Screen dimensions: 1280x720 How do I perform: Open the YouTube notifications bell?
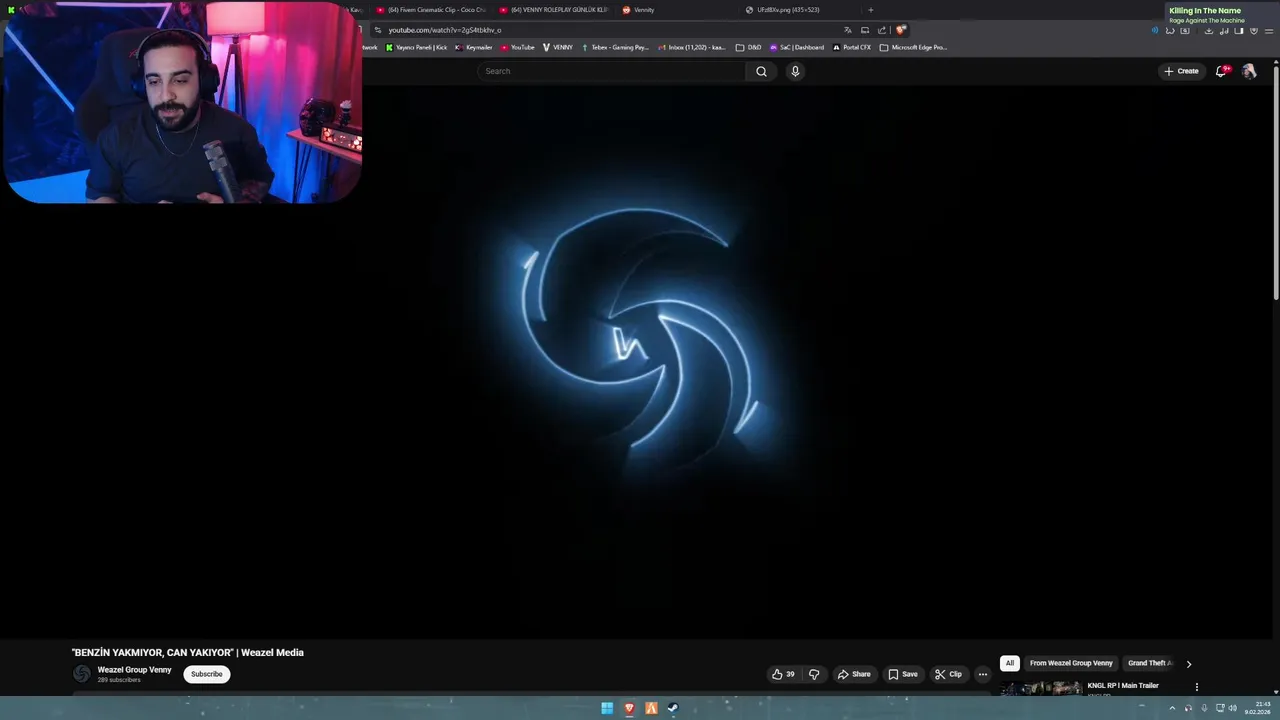[1221, 71]
